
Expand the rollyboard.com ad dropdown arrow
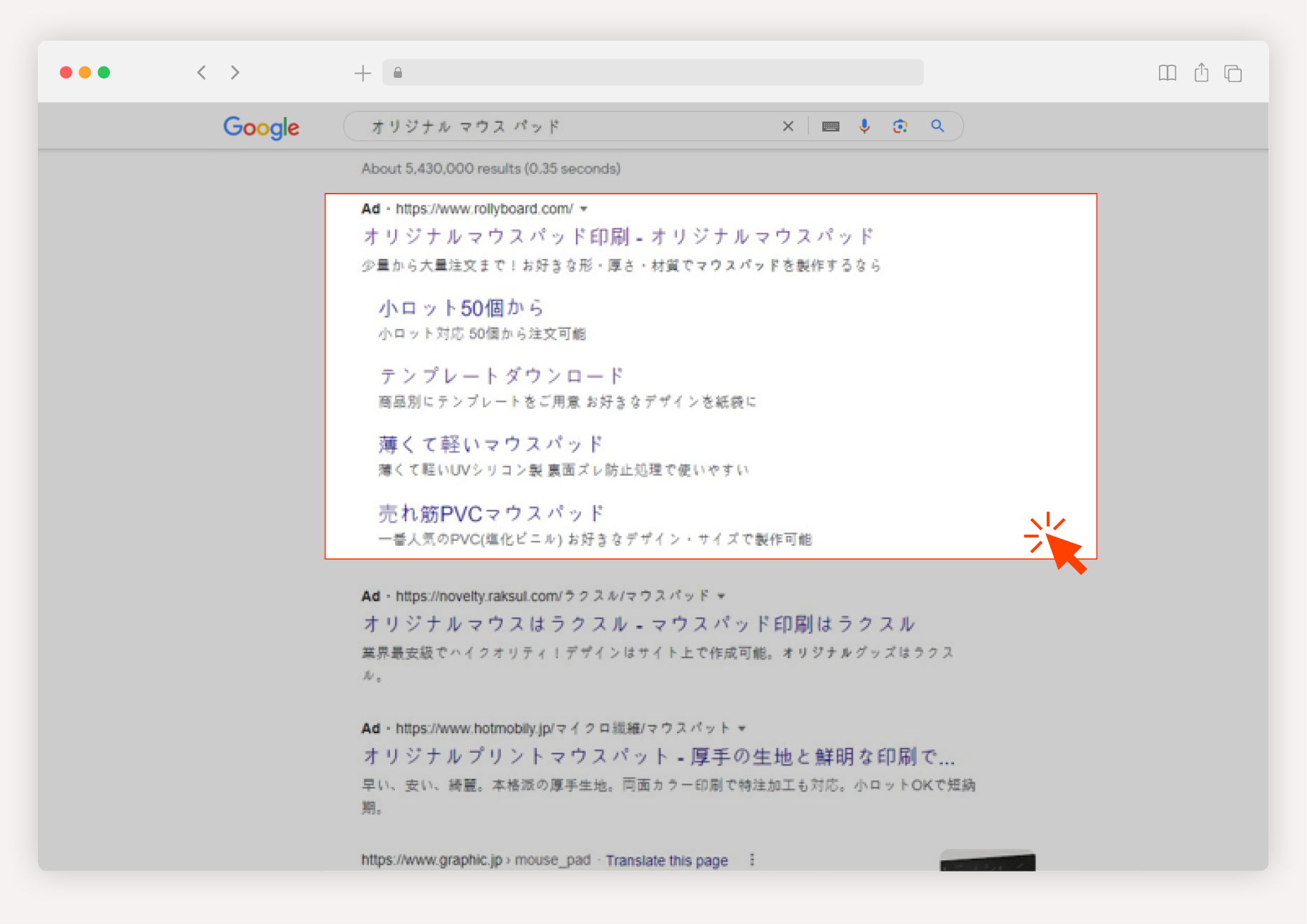click(x=584, y=209)
